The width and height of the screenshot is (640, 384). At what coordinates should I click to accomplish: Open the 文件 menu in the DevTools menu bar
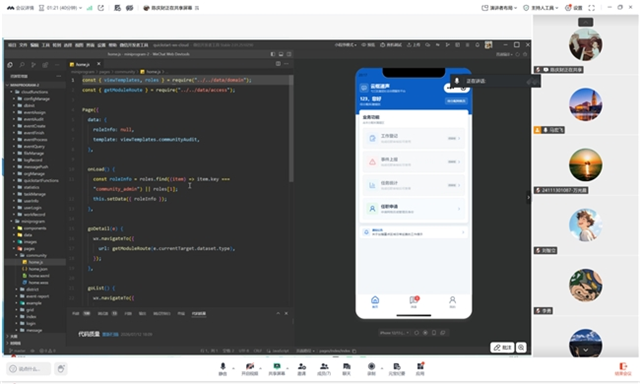[23, 45]
